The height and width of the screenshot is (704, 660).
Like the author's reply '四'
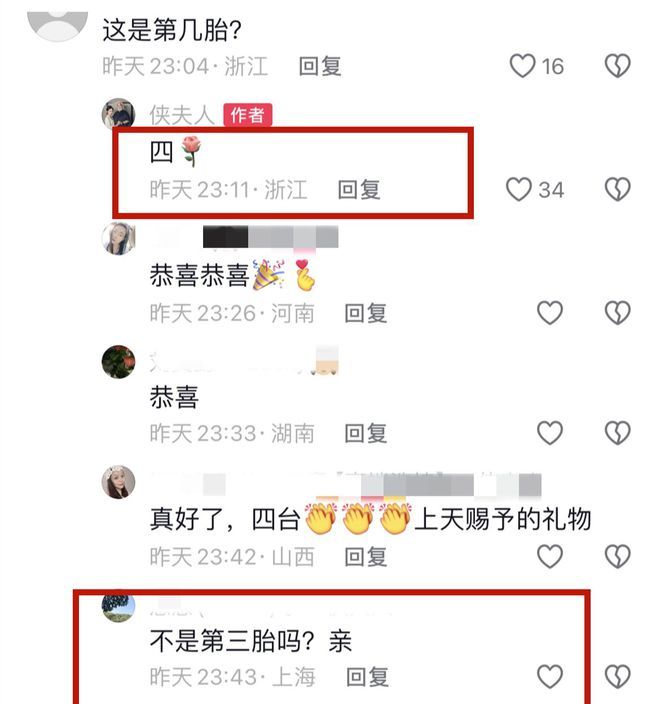519,189
